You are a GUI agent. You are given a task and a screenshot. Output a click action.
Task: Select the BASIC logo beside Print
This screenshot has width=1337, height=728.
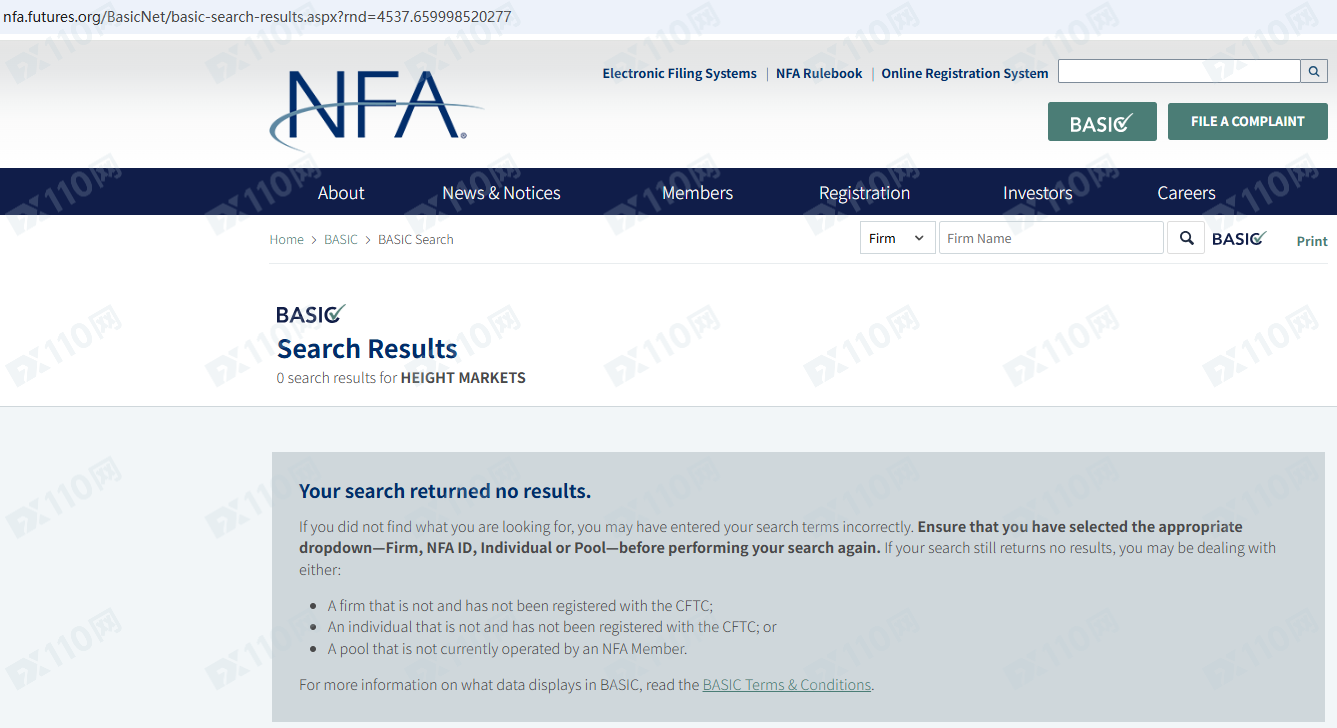coord(1239,238)
